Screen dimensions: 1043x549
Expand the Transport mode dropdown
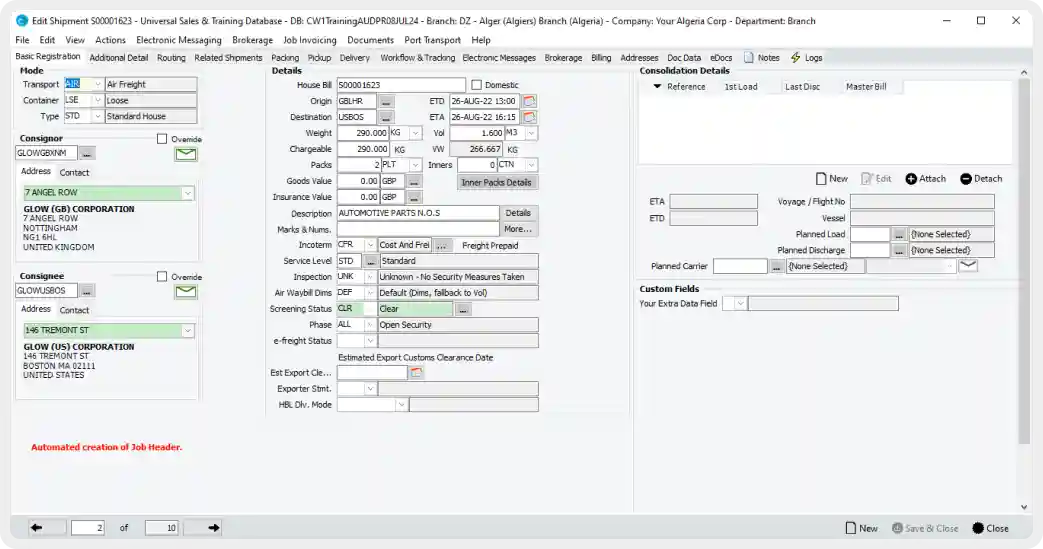[98, 85]
